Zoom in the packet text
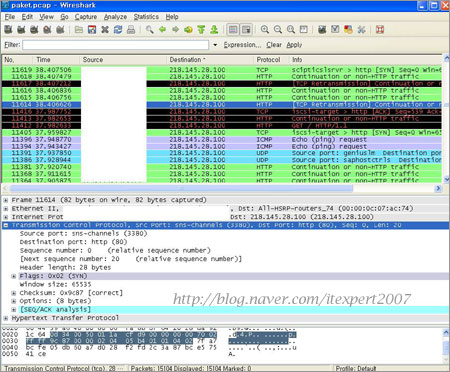This screenshot has height=372, width=450. (x=265, y=30)
